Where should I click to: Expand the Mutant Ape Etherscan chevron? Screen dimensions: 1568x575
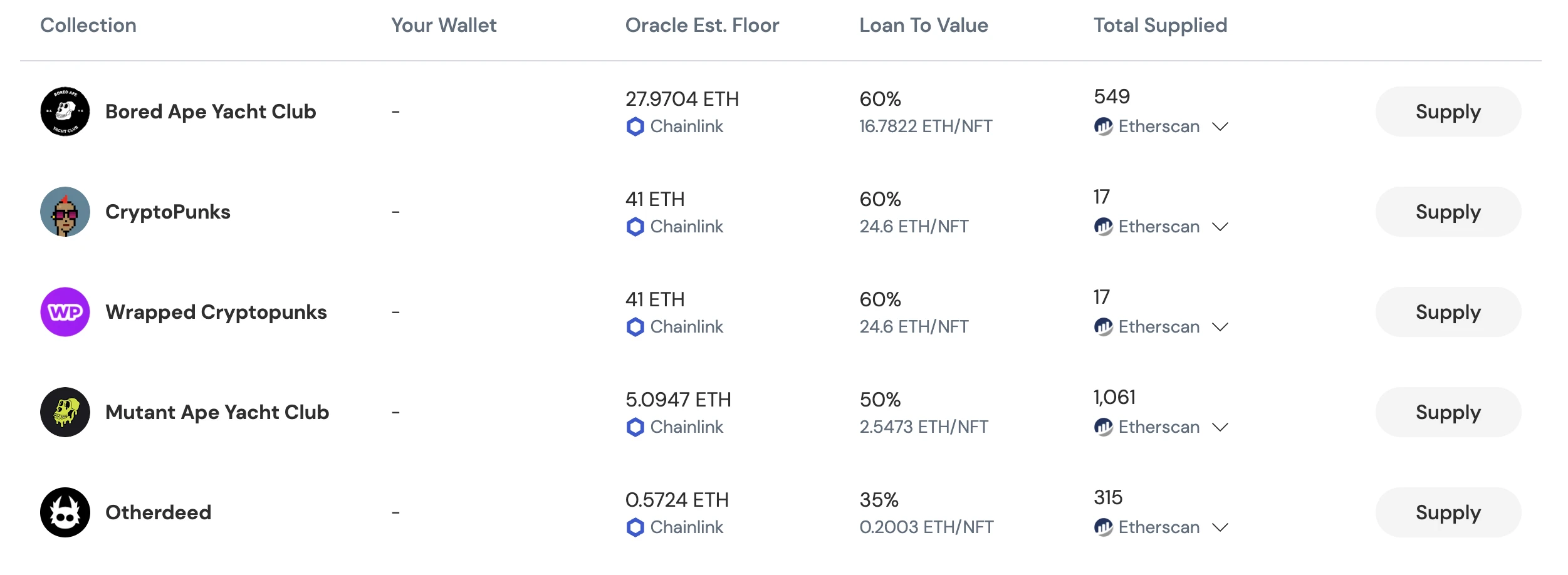(x=1220, y=427)
